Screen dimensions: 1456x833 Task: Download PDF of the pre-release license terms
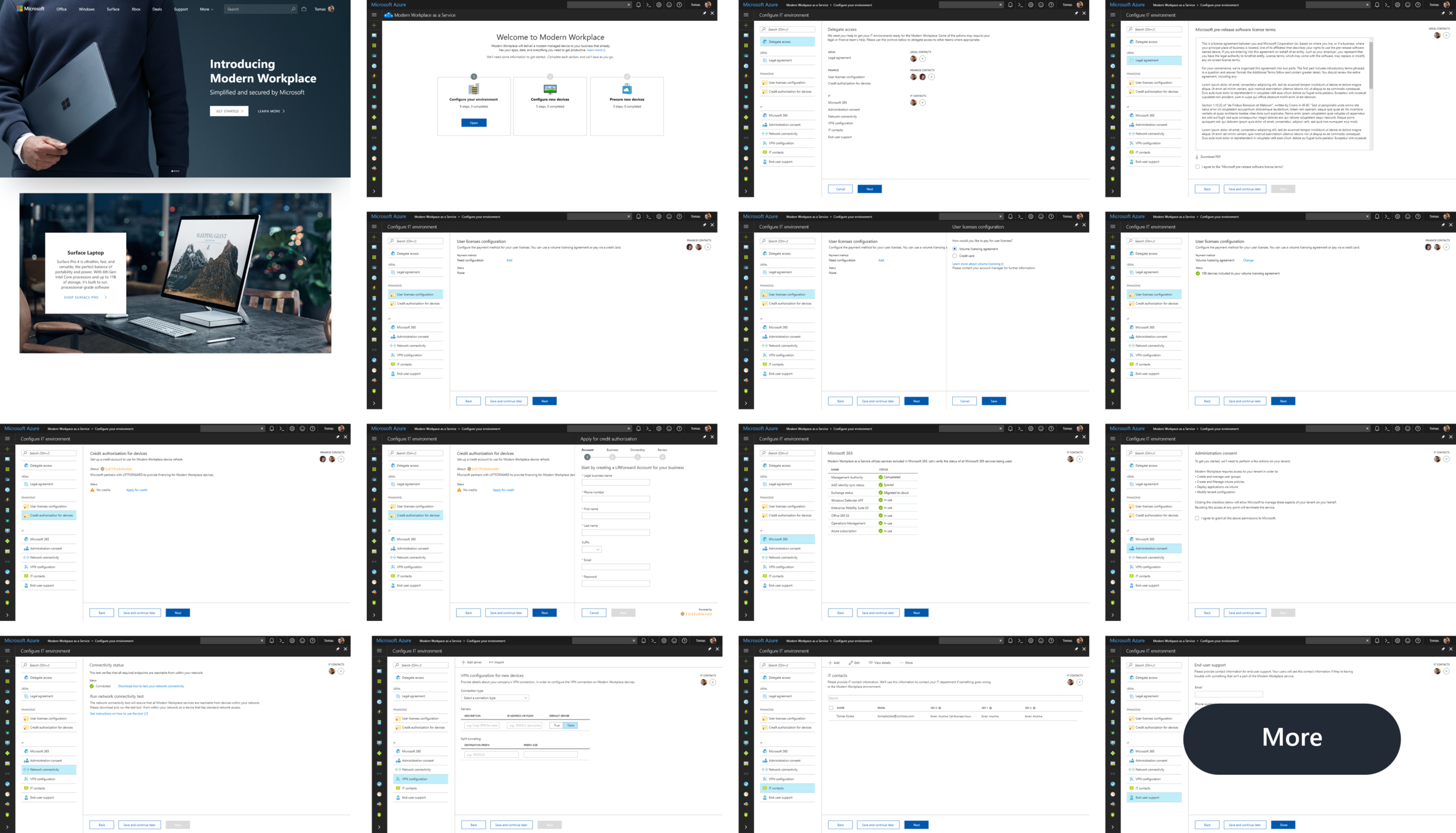tap(1208, 157)
